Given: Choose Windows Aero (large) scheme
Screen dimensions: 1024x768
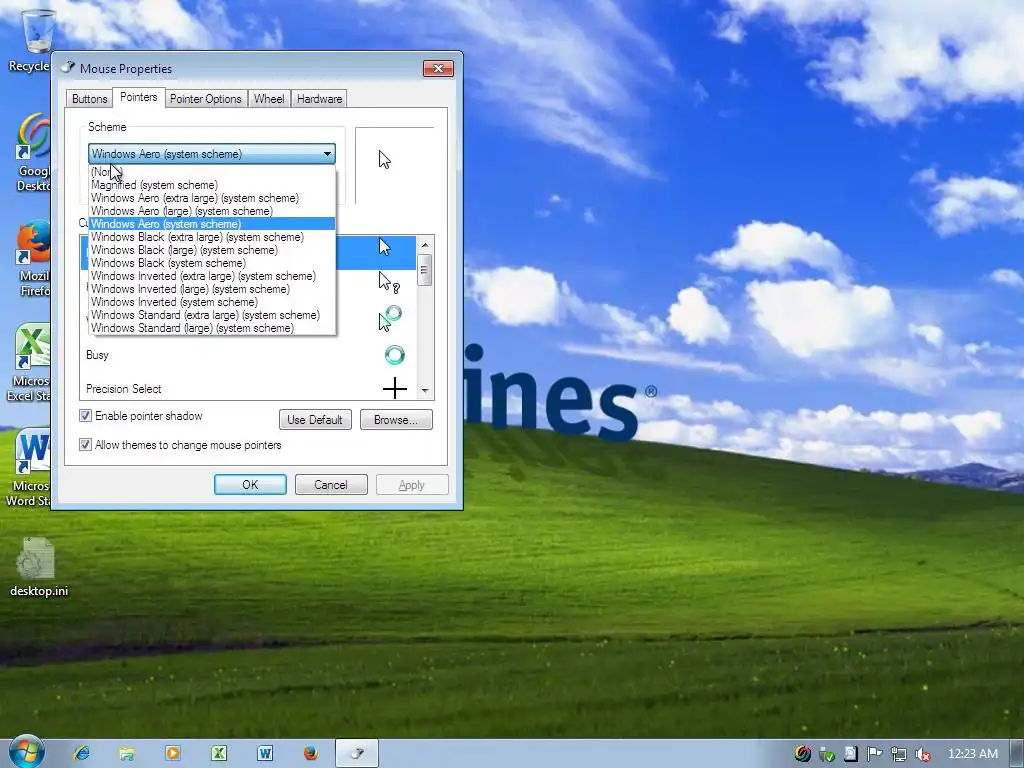Looking at the screenshot, I should 212,211.
